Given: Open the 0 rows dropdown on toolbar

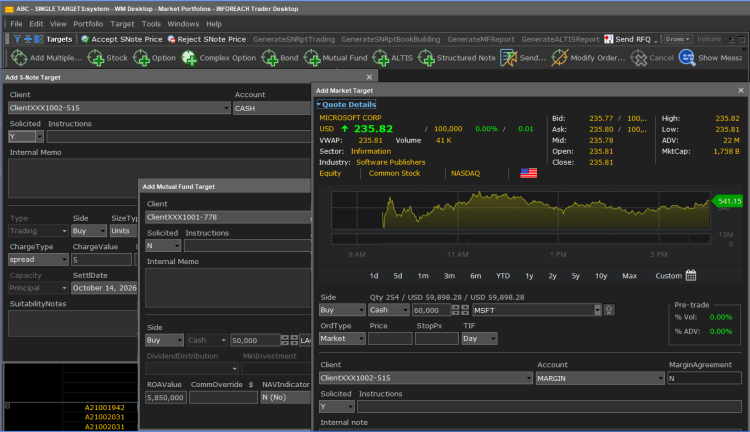Looking at the screenshot, I should pyautogui.click(x=677, y=39).
